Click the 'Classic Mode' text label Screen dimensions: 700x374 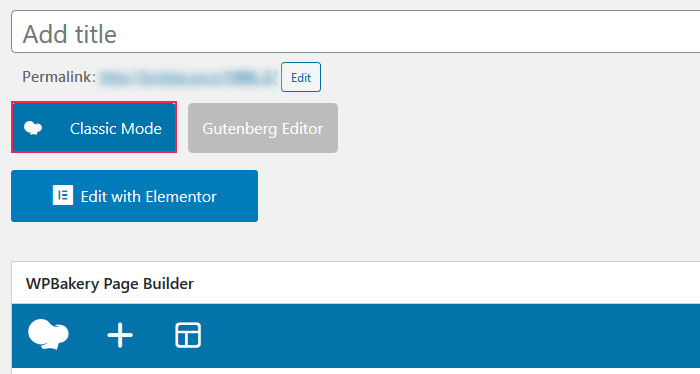click(116, 129)
